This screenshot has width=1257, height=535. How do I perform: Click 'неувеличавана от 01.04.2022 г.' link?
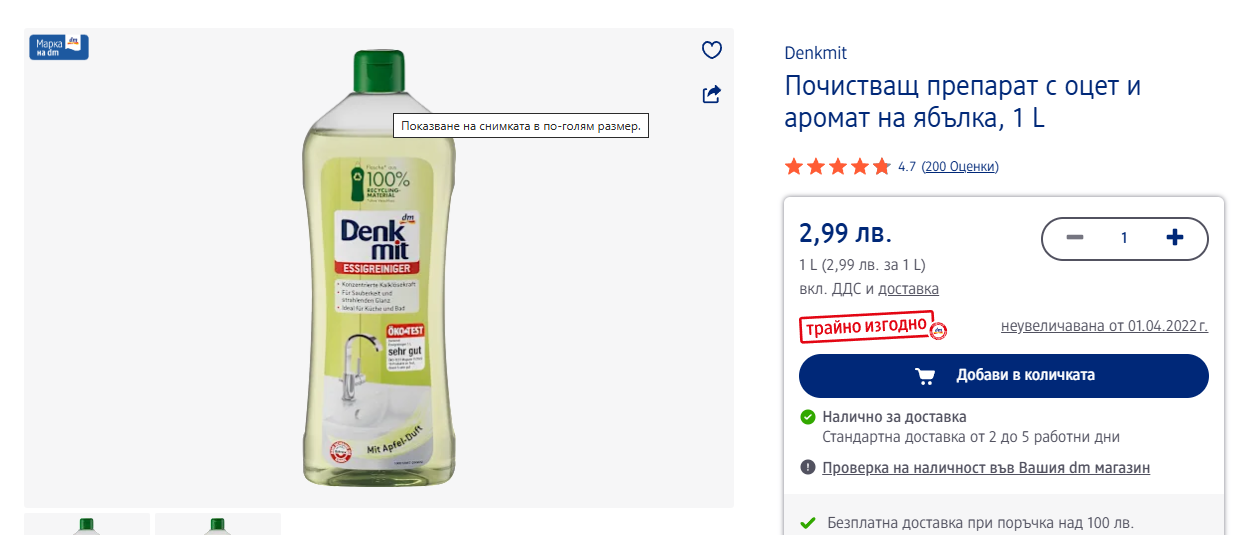coord(1104,326)
